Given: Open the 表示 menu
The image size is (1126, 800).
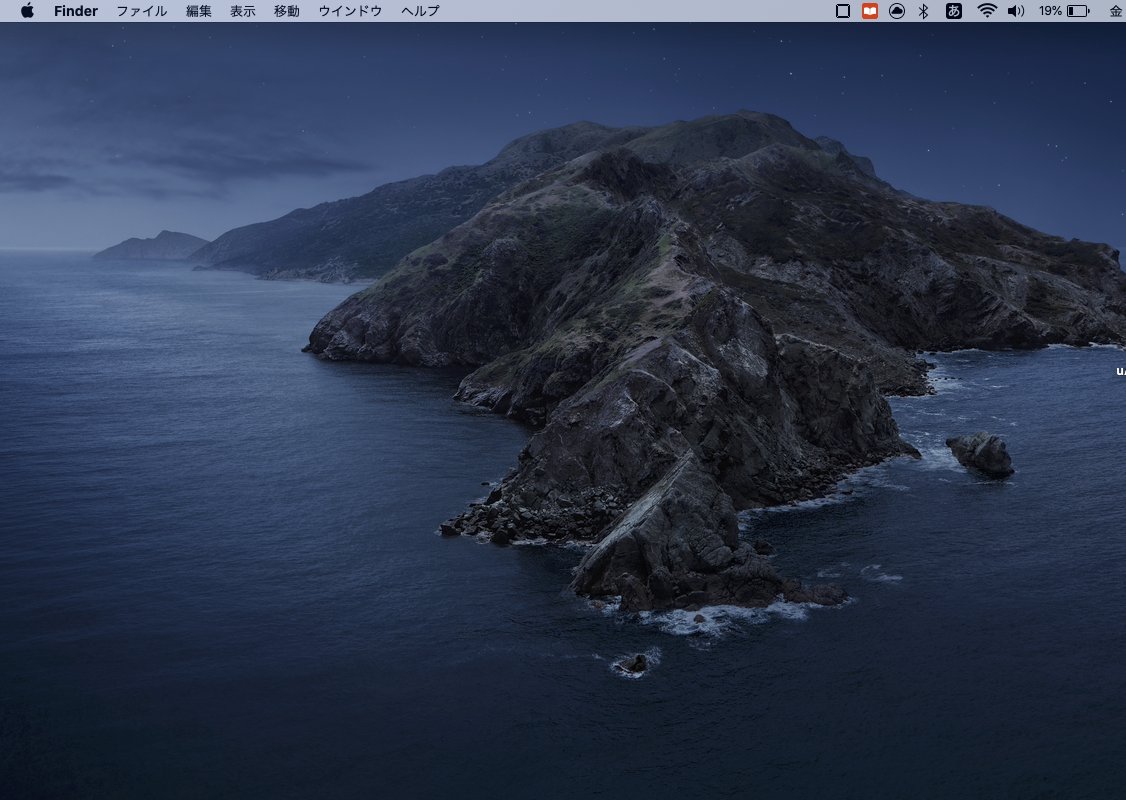Looking at the screenshot, I should (x=243, y=11).
